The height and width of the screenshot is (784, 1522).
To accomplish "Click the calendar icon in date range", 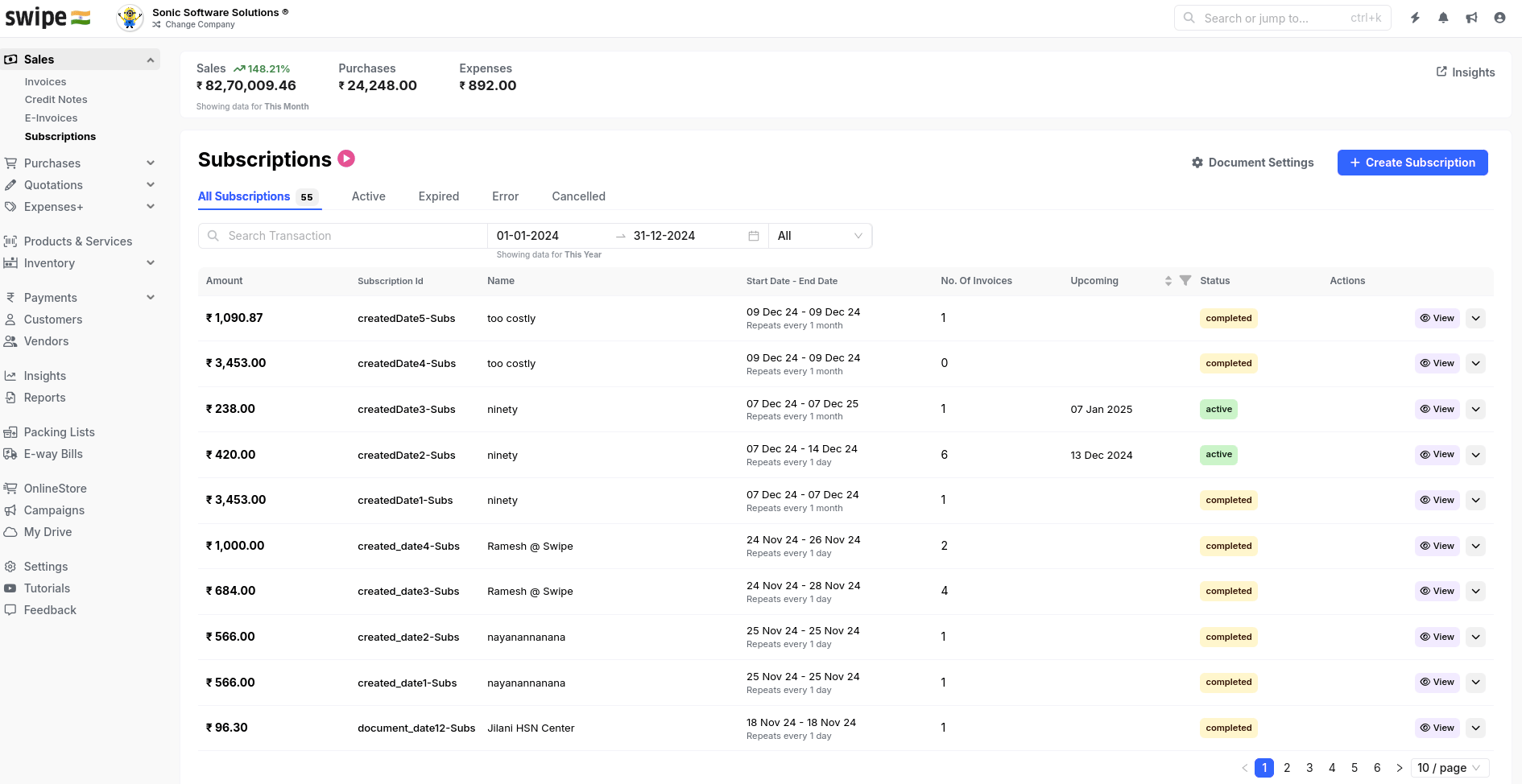I will tap(754, 236).
